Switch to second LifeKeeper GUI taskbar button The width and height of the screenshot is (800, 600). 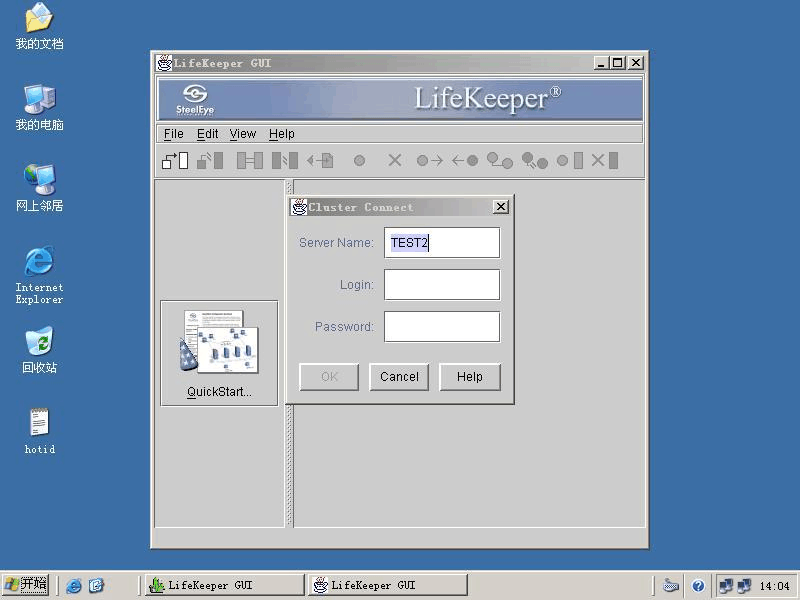pos(388,585)
